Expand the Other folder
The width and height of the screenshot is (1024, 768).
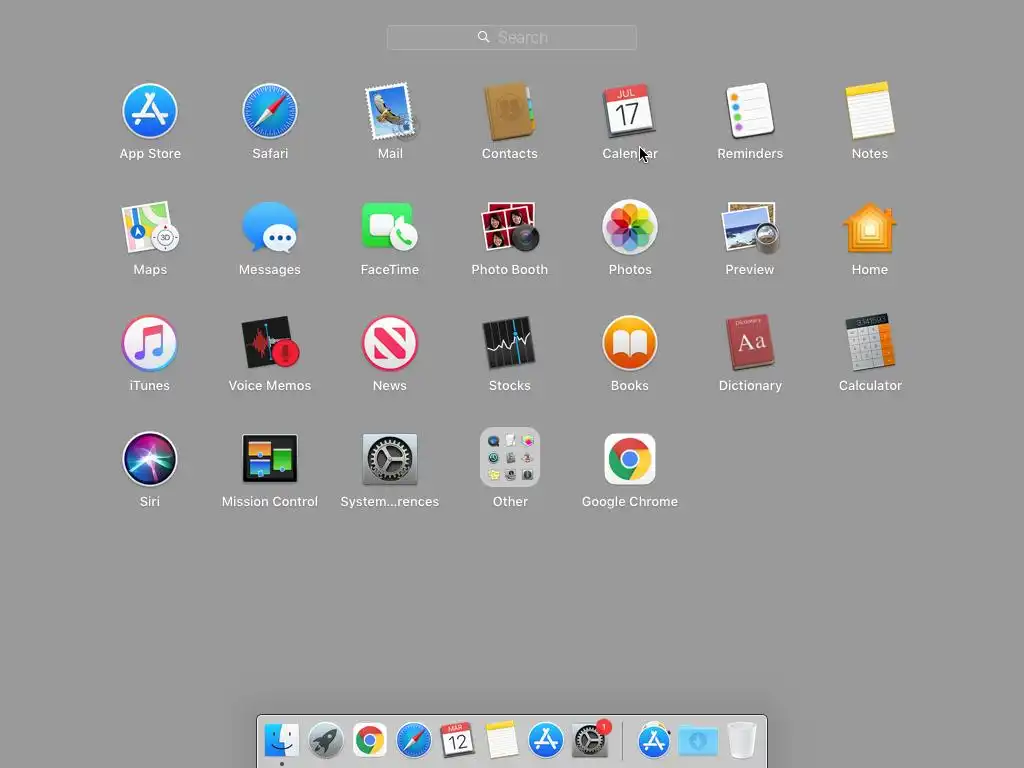tap(509, 457)
